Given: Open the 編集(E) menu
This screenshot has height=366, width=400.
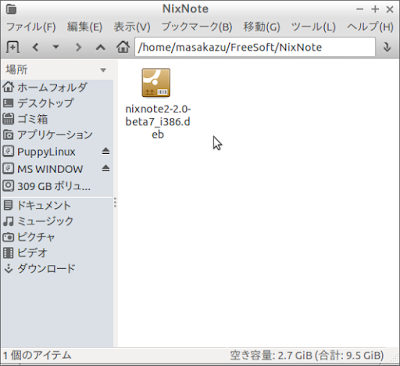Looking at the screenshot, I should pyautogui.click(x=85, y=27).
